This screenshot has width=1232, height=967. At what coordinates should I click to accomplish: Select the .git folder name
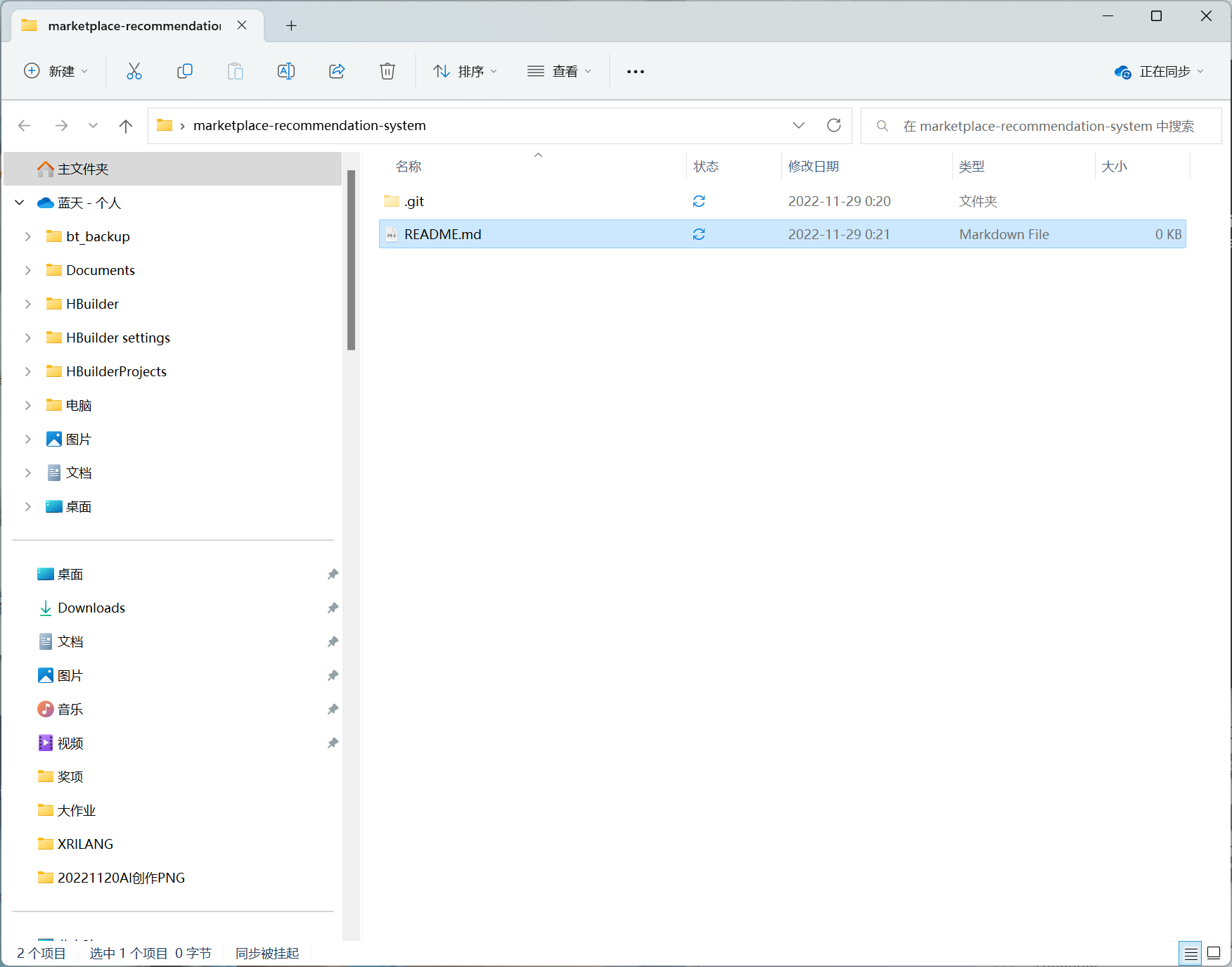point(414,201)
